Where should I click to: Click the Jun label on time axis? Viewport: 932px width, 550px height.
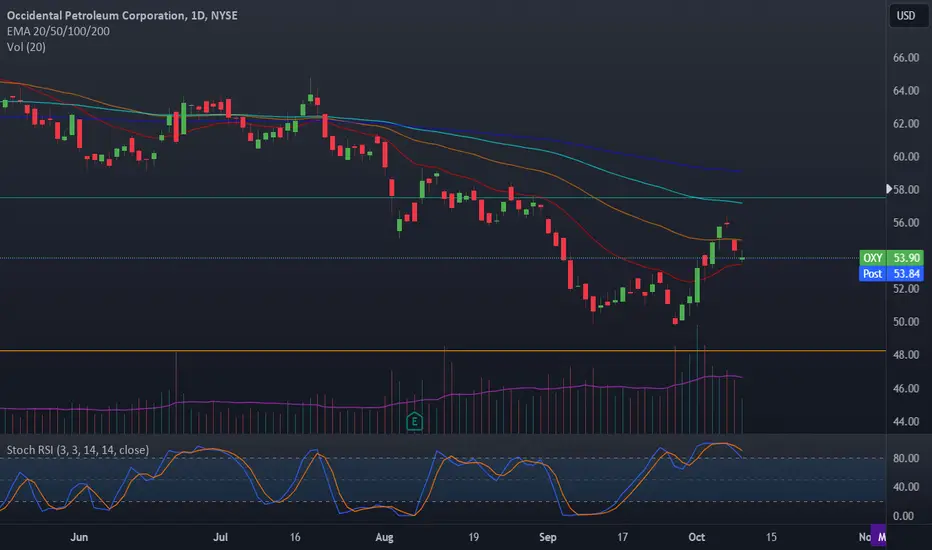[79, 537]
